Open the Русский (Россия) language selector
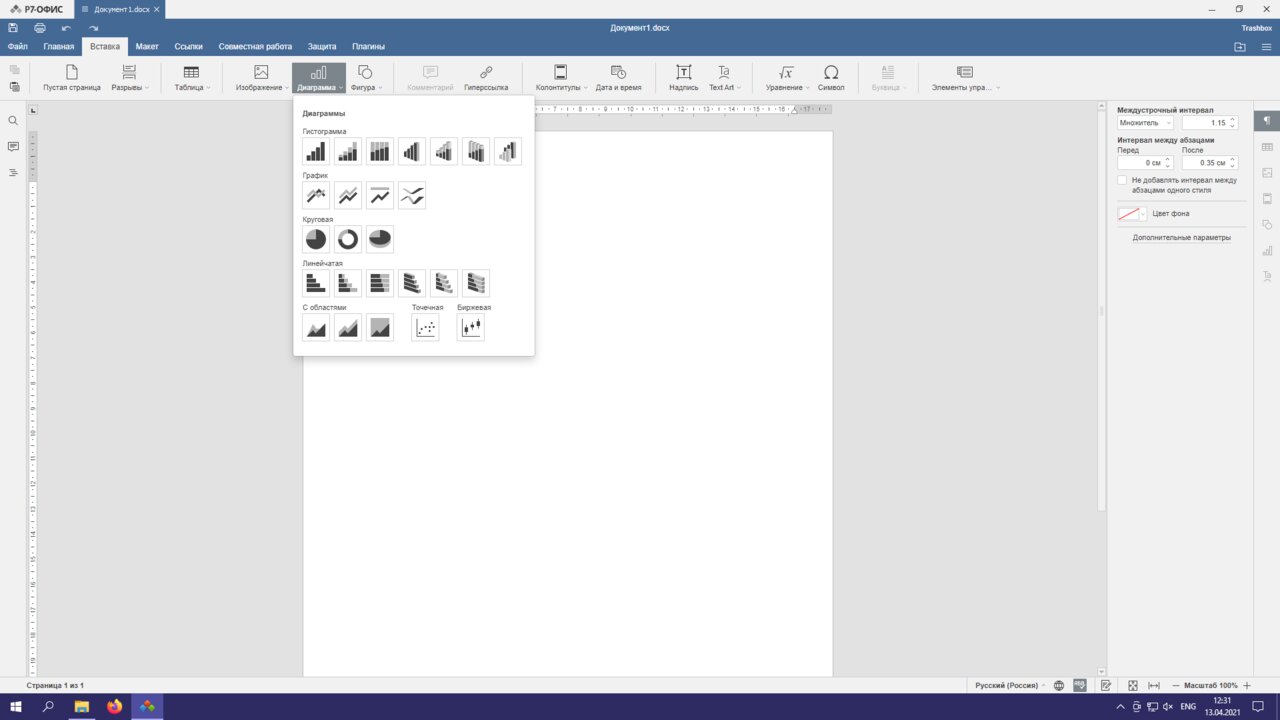1280x720 pixels. tap(1010, 685)
